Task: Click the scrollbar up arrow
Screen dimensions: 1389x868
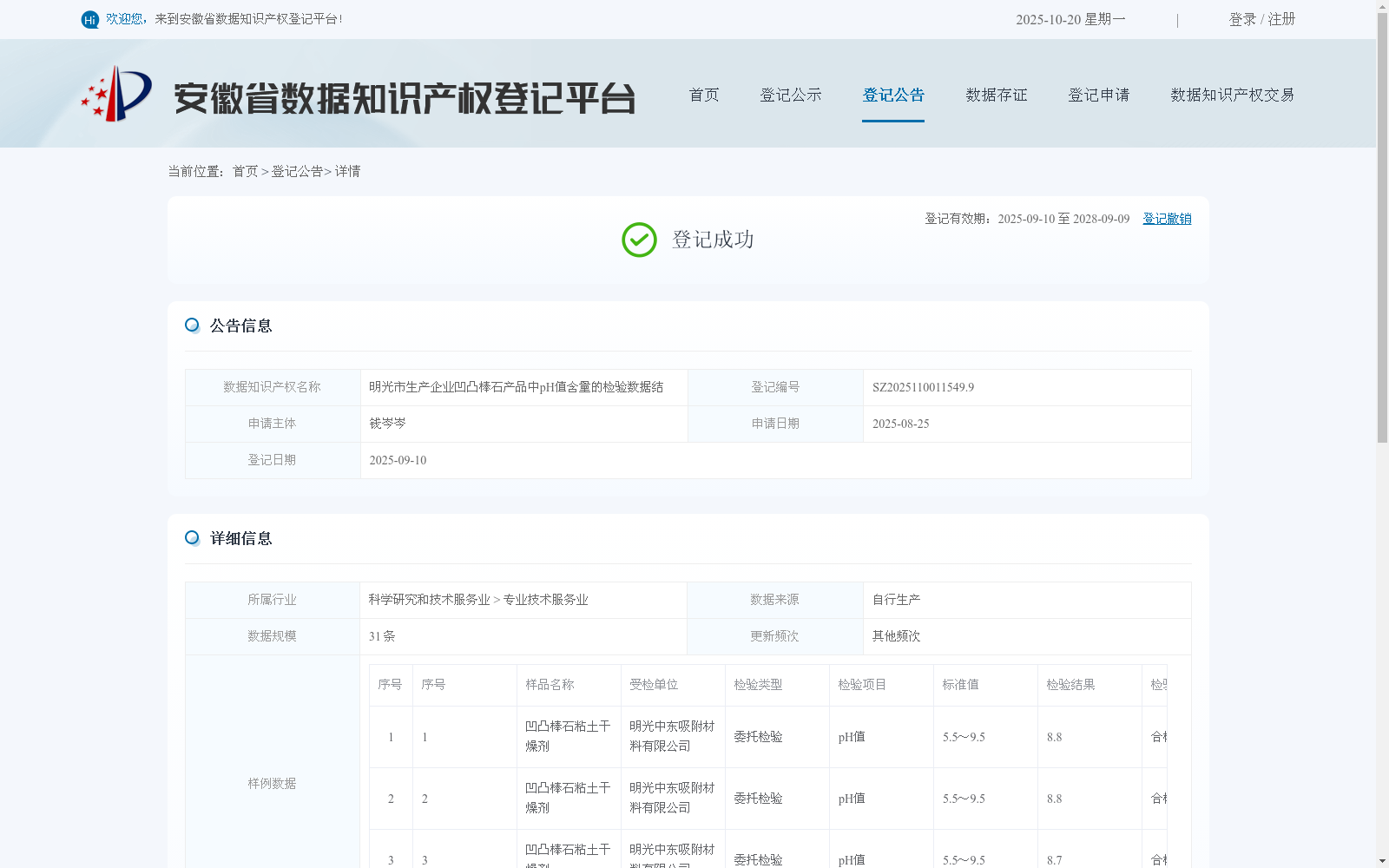Action: (x=1382, y=6)
